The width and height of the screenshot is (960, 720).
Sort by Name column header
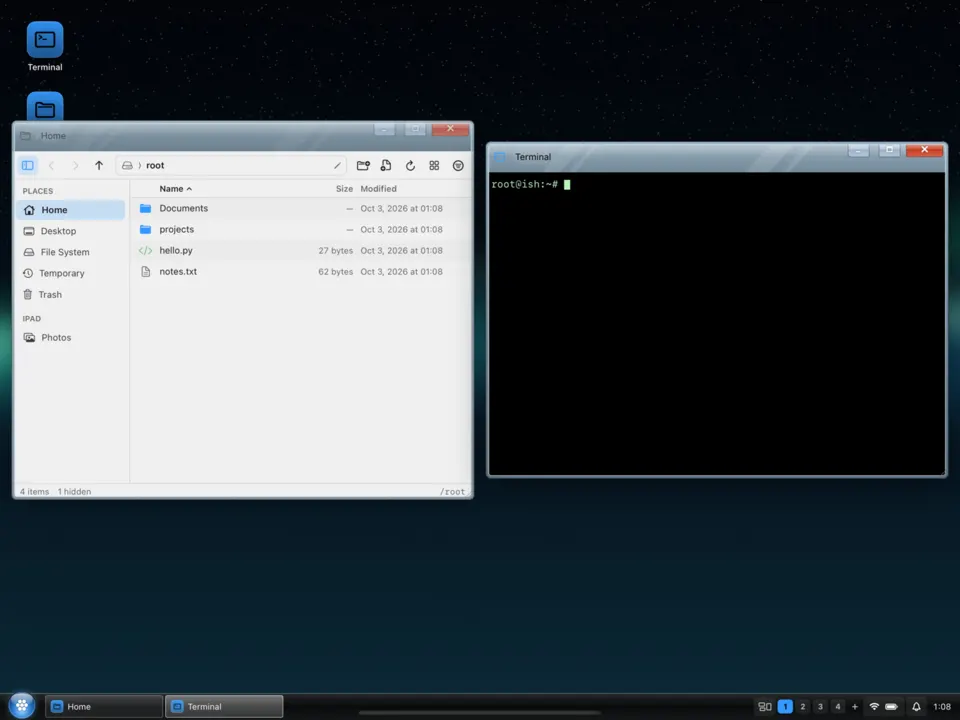pyautogui.click(x=175, y=189)
